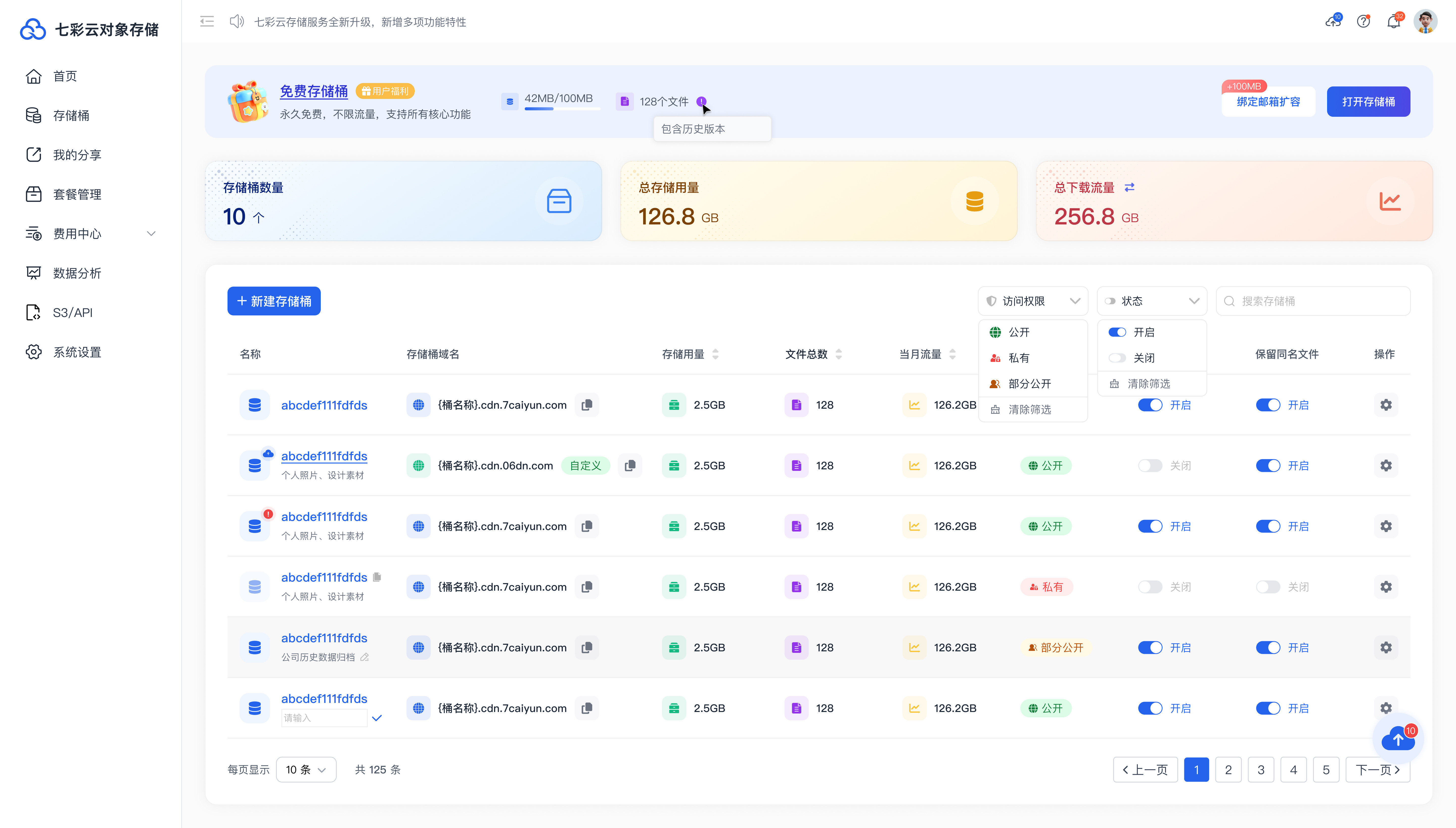The image size is (1456, 828).
Task: Open the 10 条 page size dropdown
Action: [x=306, y=769]
